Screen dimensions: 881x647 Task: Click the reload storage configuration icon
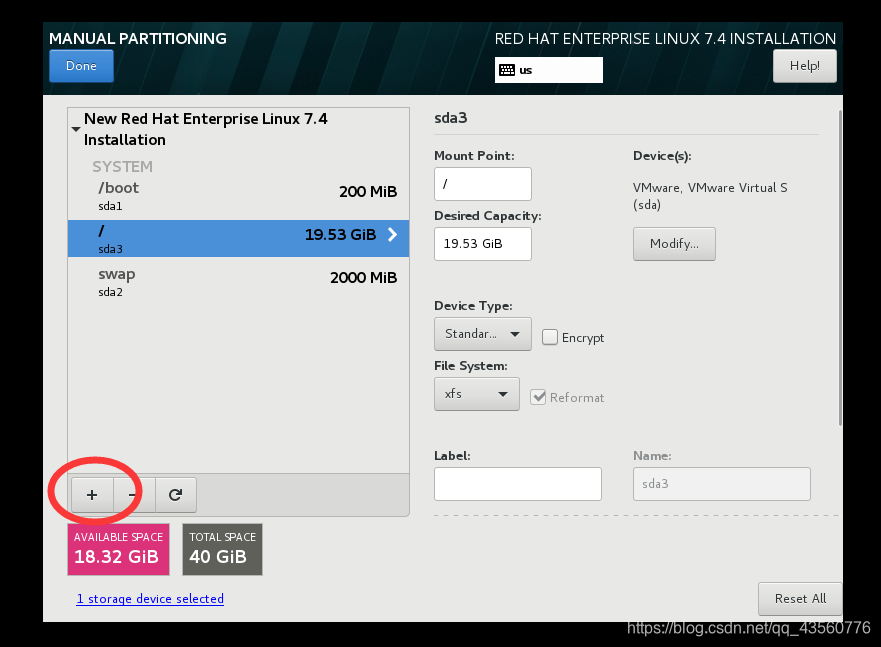click(x=176, y=495)
